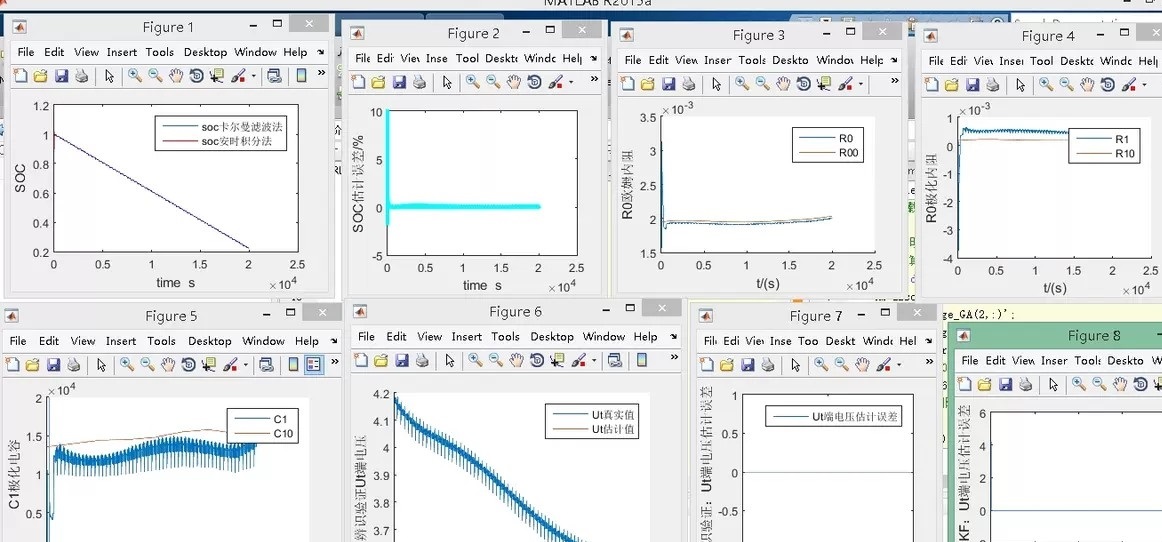This screenshot has height=542, width=1162.
Task: Select Brush data tool in Figure 1
Action: [239, 76]
